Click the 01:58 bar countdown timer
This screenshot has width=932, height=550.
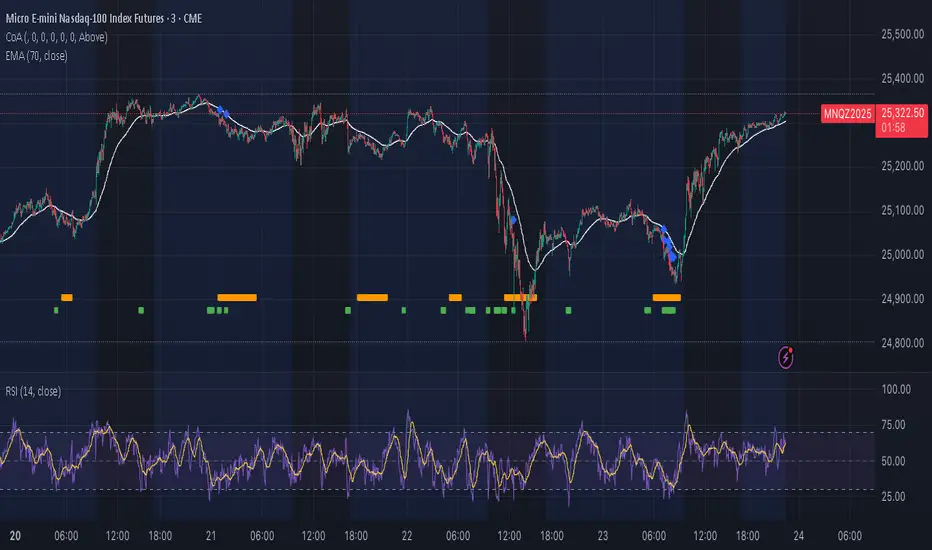(x=893, y=128)
